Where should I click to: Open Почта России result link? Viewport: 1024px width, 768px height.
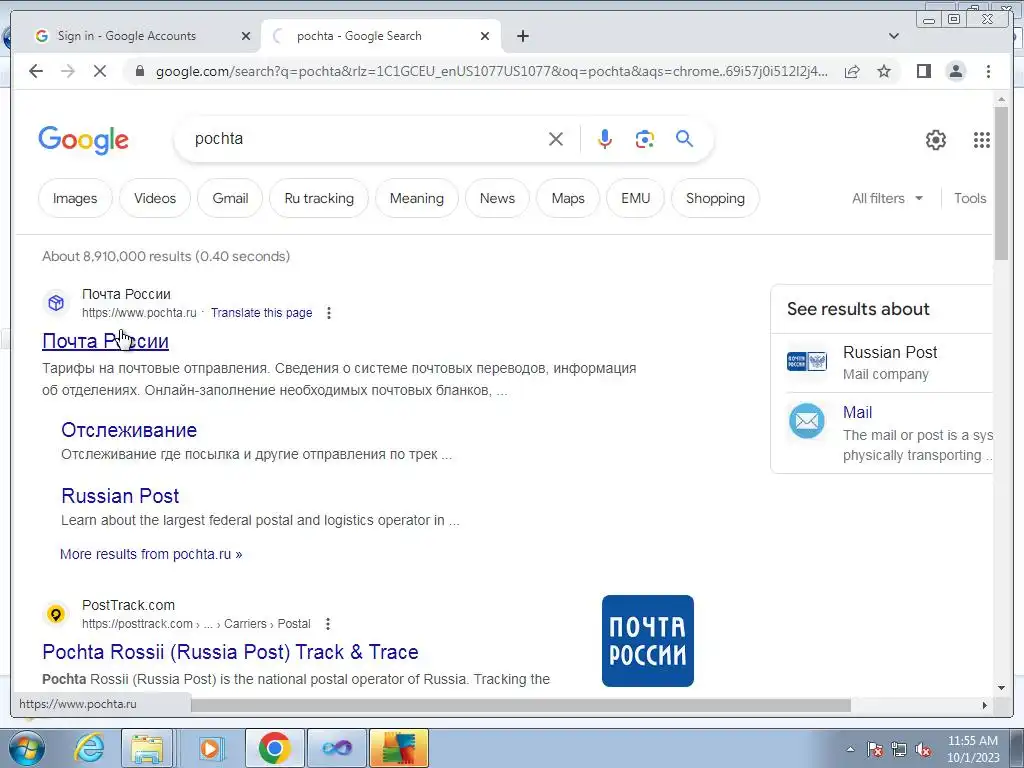(105, 341)
